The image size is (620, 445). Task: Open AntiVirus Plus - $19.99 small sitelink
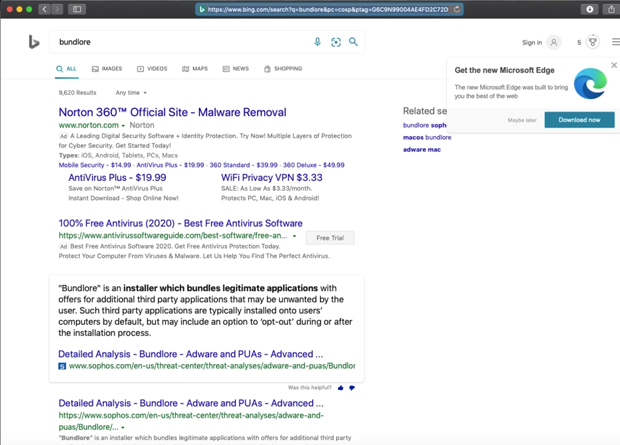coord(170,165)
